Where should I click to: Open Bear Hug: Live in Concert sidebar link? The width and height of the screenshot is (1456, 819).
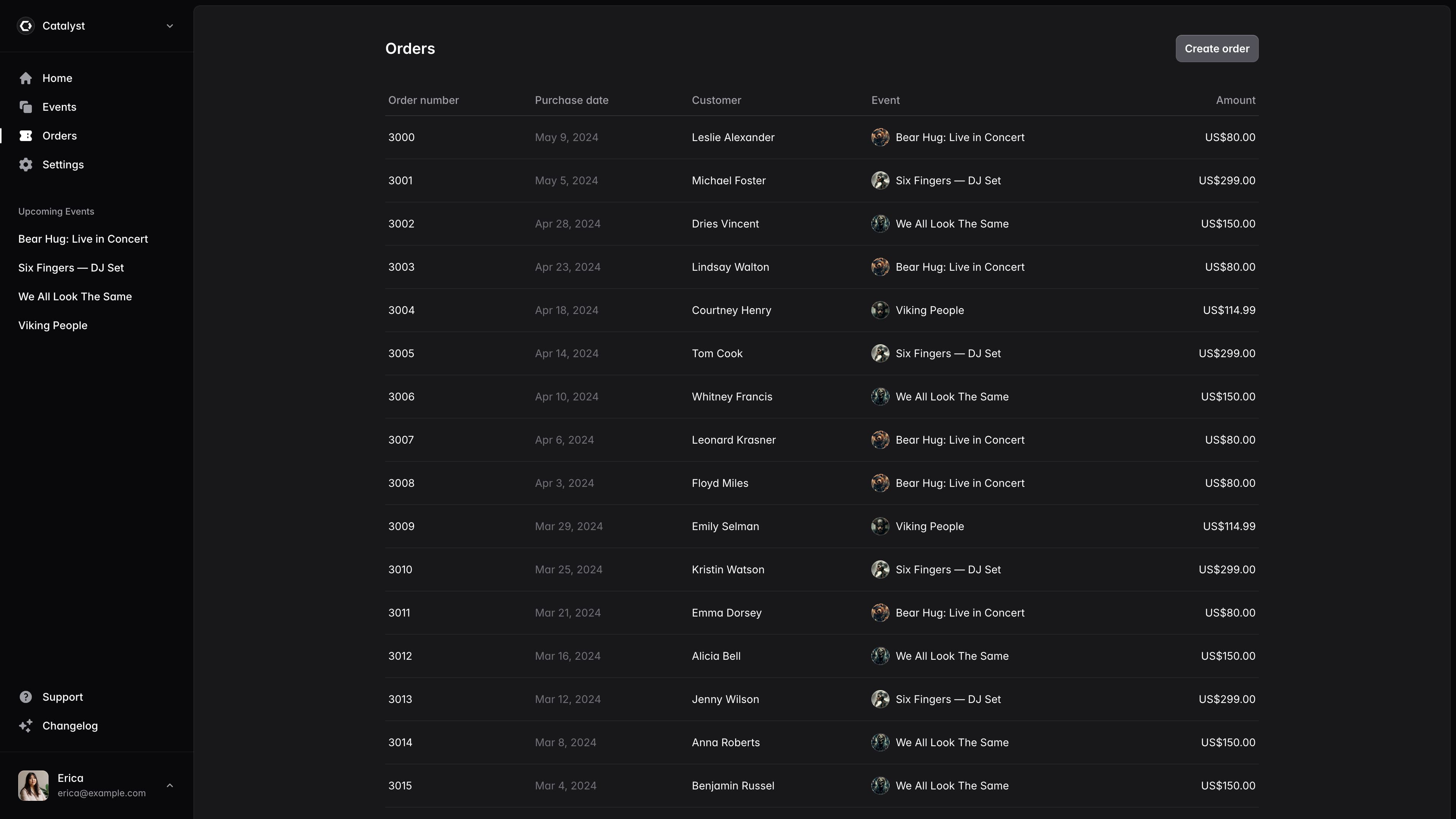point(83,239)
